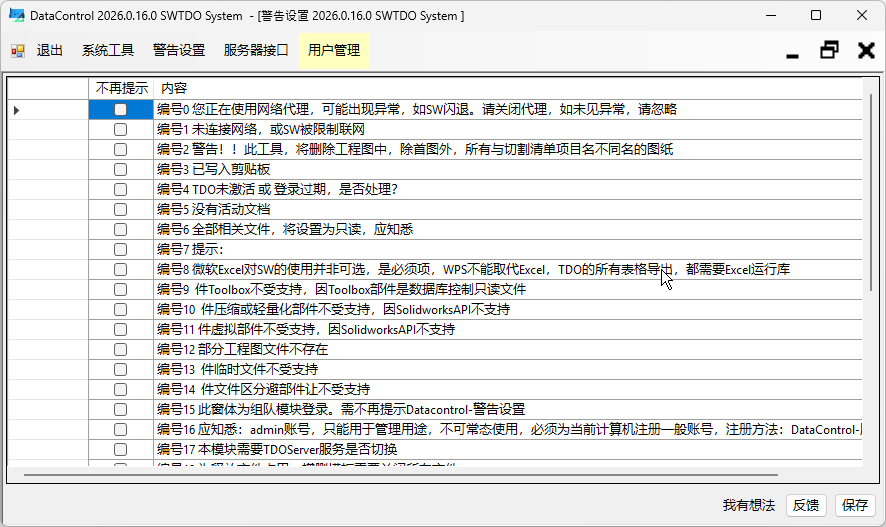The width and height of the screenshot is (886, 527).
Task: Close the inner 警告设置 child window
Action: coord(866,51)
